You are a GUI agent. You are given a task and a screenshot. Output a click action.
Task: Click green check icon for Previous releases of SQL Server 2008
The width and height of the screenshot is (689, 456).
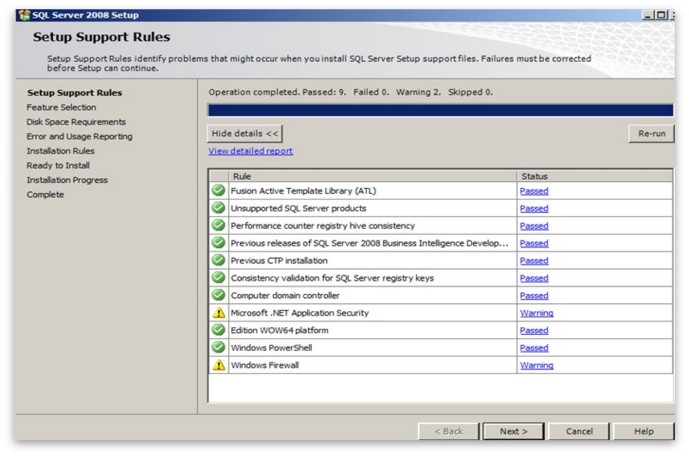point(218,242)
